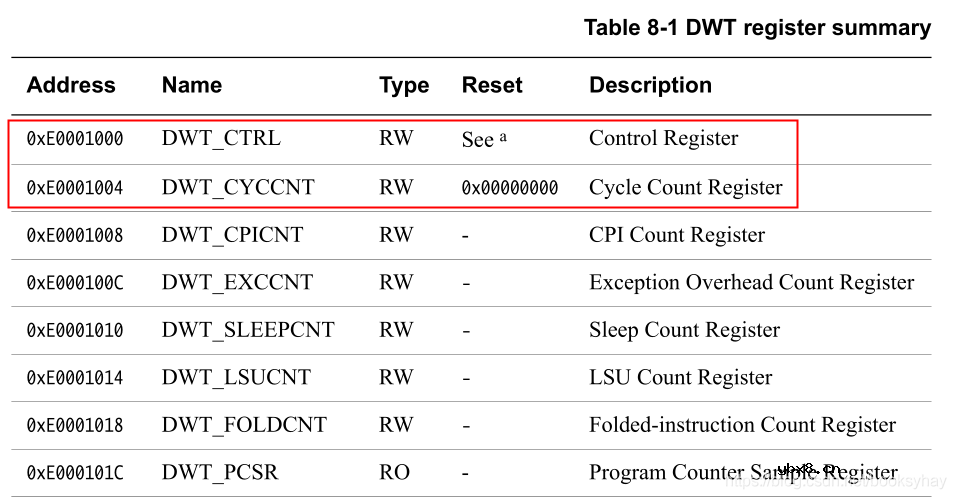Screen dimensions: 956x499
Task: Click the 'LSU Count Register' description
Action: (680, 378)
